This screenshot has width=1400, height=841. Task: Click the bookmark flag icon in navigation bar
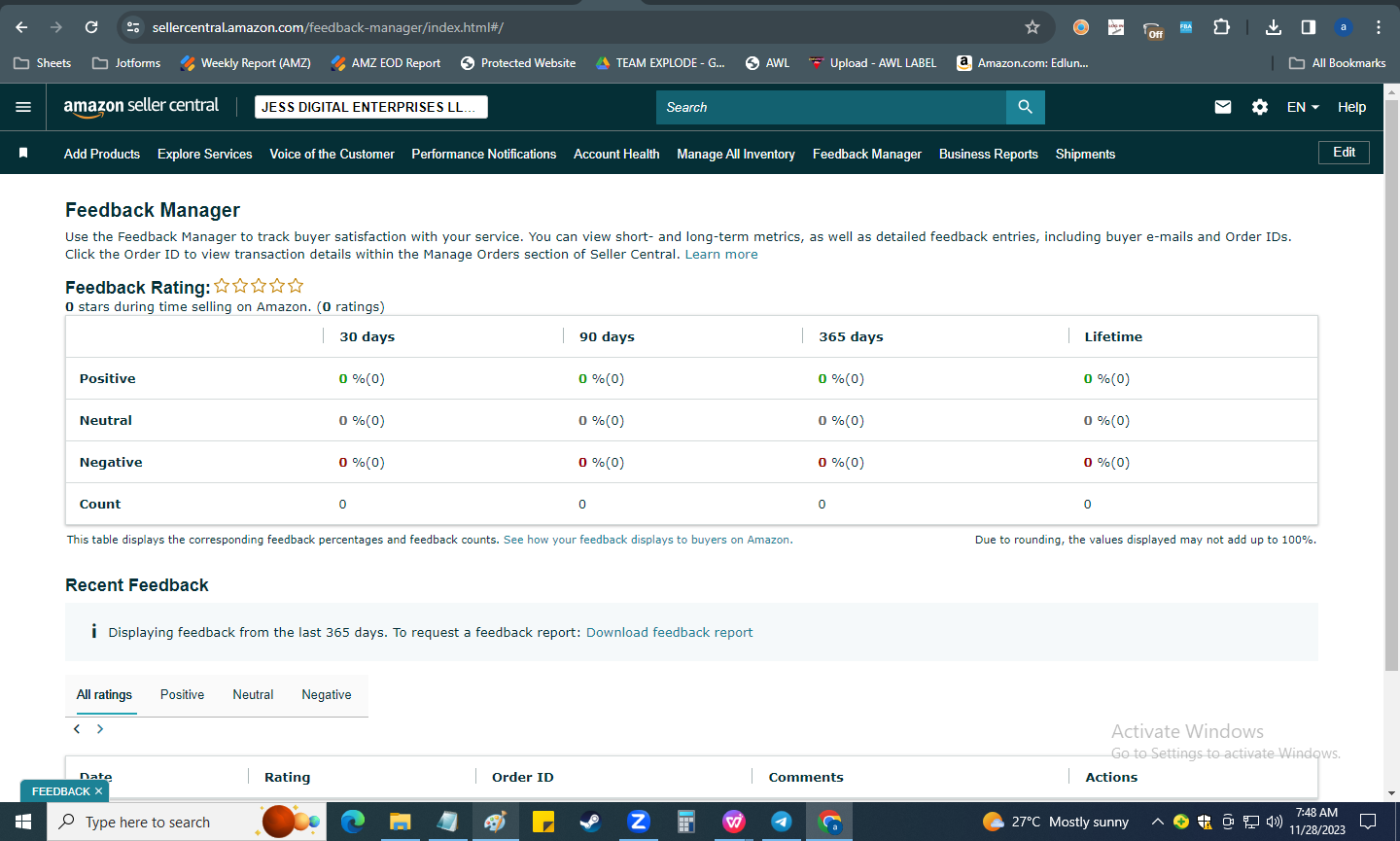[x=23, y=154]
